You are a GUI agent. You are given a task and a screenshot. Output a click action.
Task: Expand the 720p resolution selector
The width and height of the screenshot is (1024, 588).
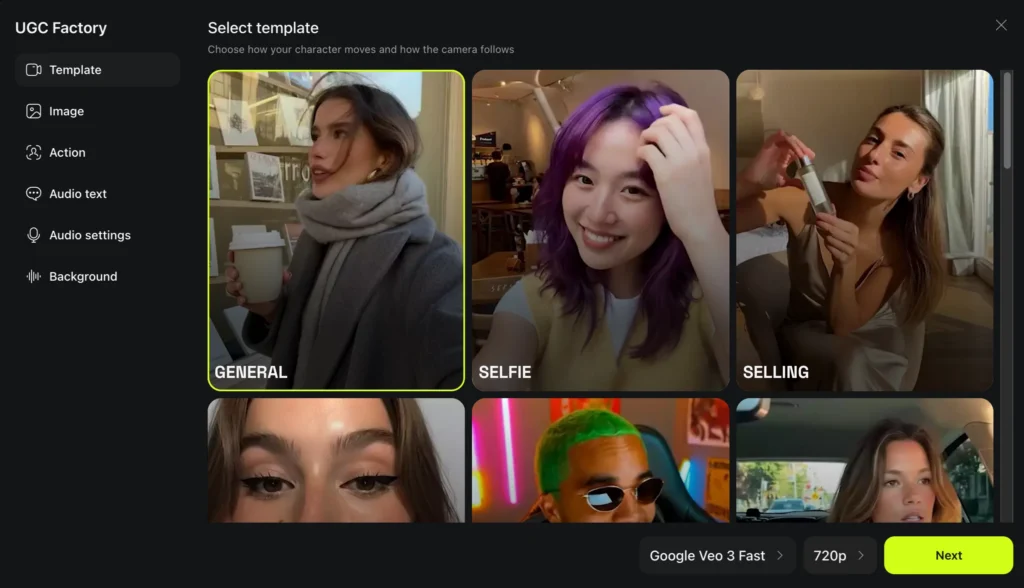tap(839, 556)
